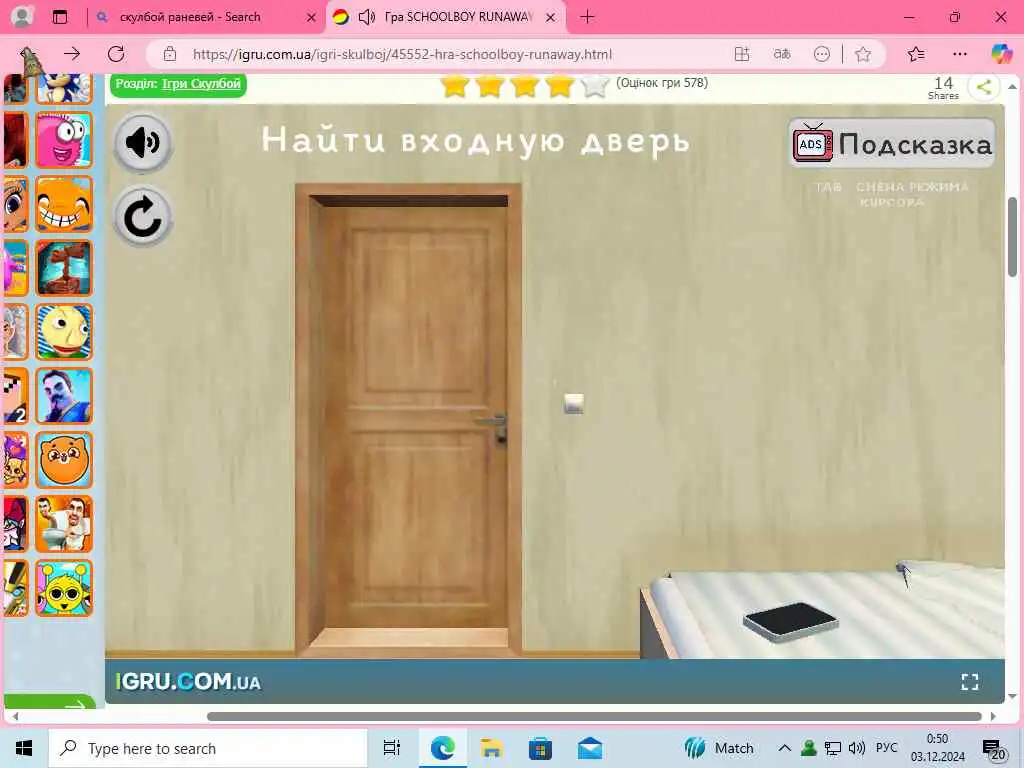This screenshot has width=1024, height=768.
Task: Click the page vertical scrollbar thumb
Action: point(1012,236)
